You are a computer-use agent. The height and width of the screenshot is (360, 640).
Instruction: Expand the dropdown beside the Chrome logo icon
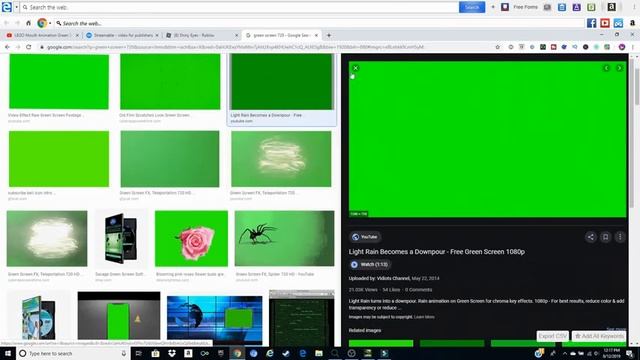(50, 23)
